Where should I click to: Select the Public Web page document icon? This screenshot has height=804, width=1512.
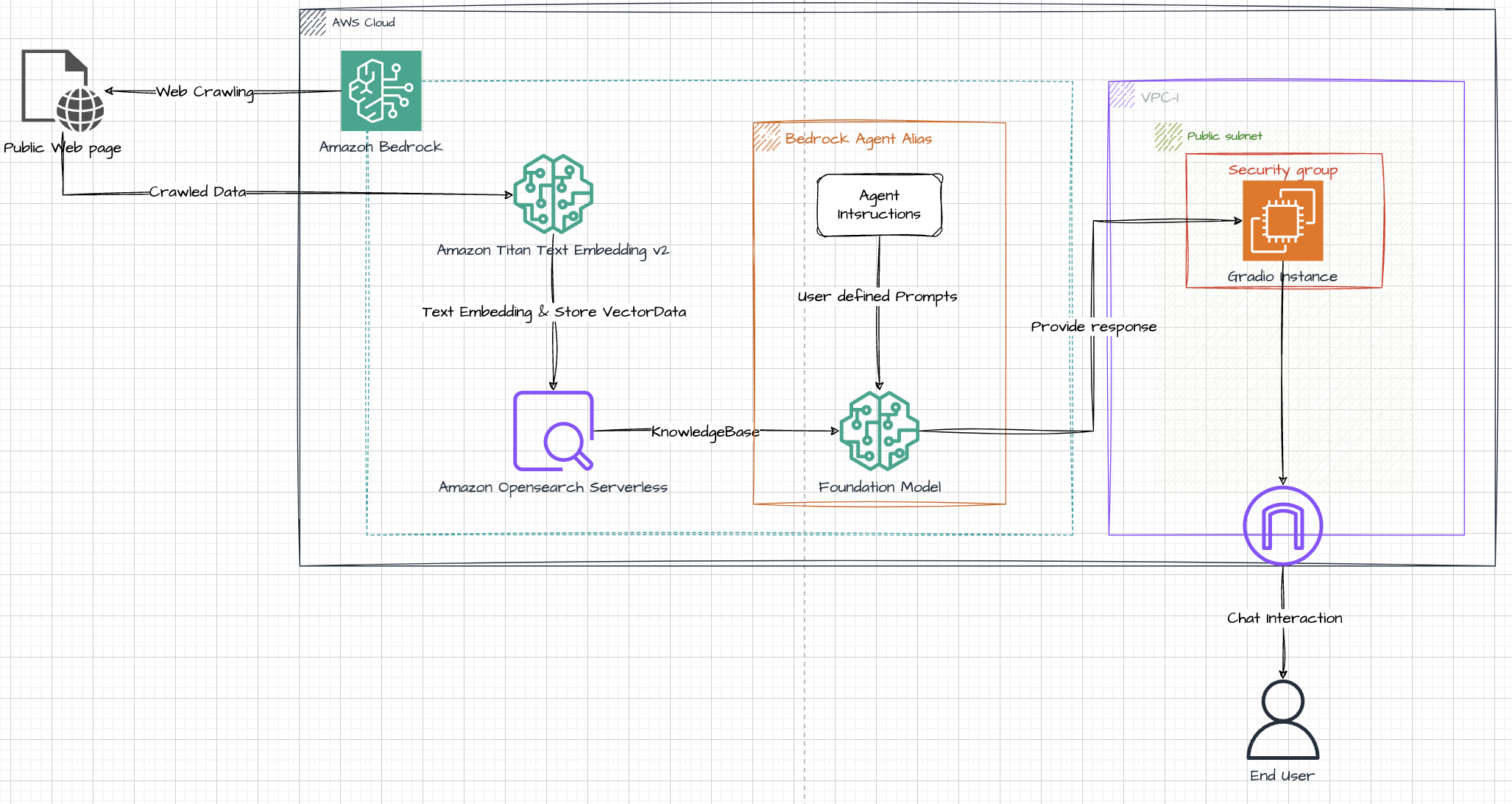[63, 91]
